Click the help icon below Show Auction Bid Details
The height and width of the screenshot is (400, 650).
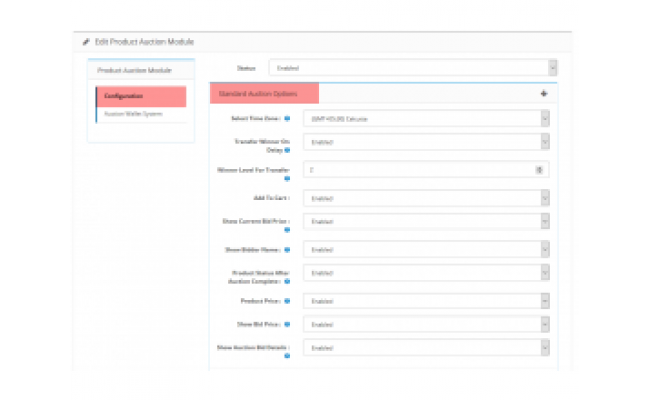coord(287,356)
